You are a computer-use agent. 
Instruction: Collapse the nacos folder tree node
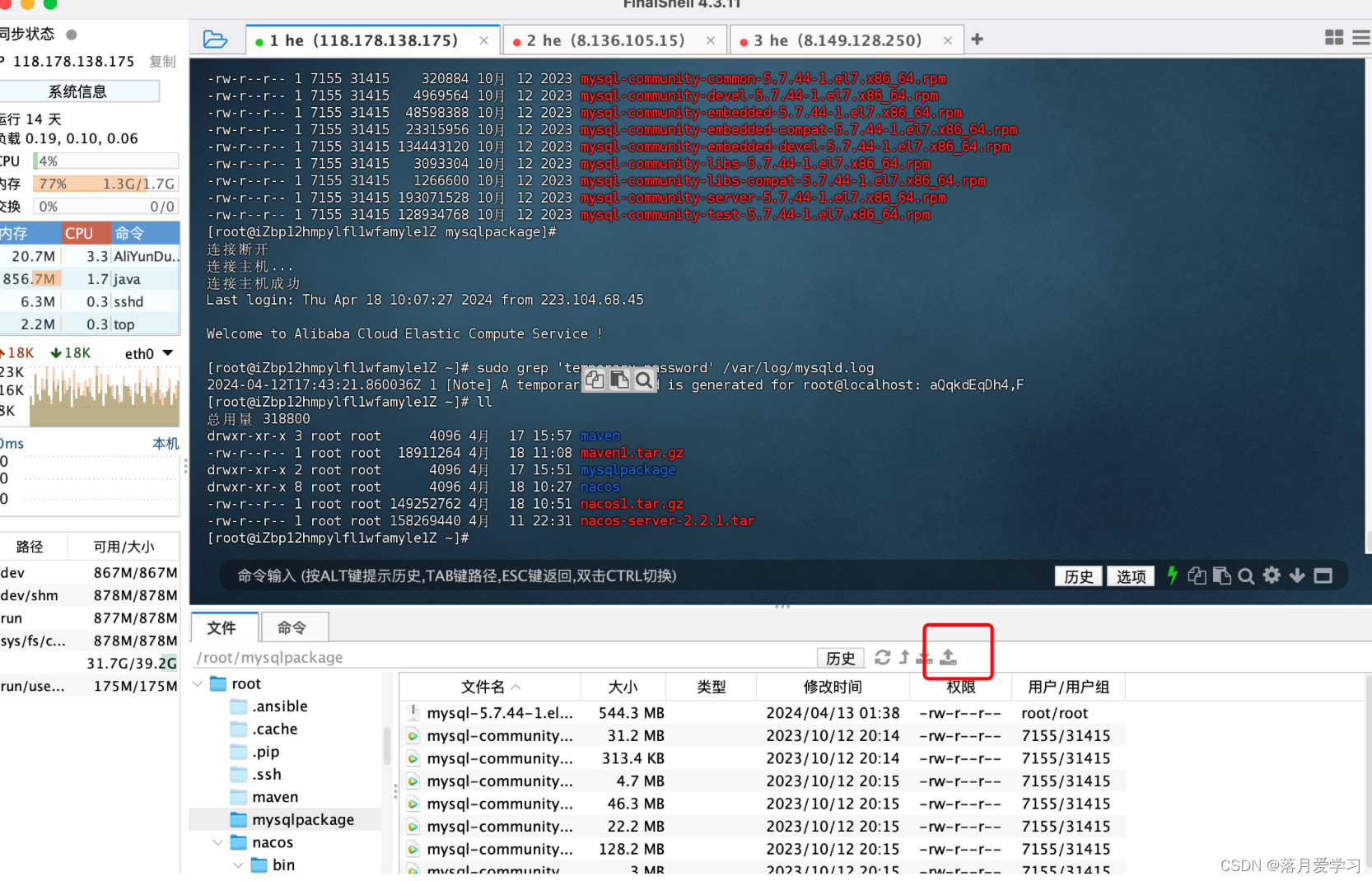pyautogui.click(x=217, y=842)
